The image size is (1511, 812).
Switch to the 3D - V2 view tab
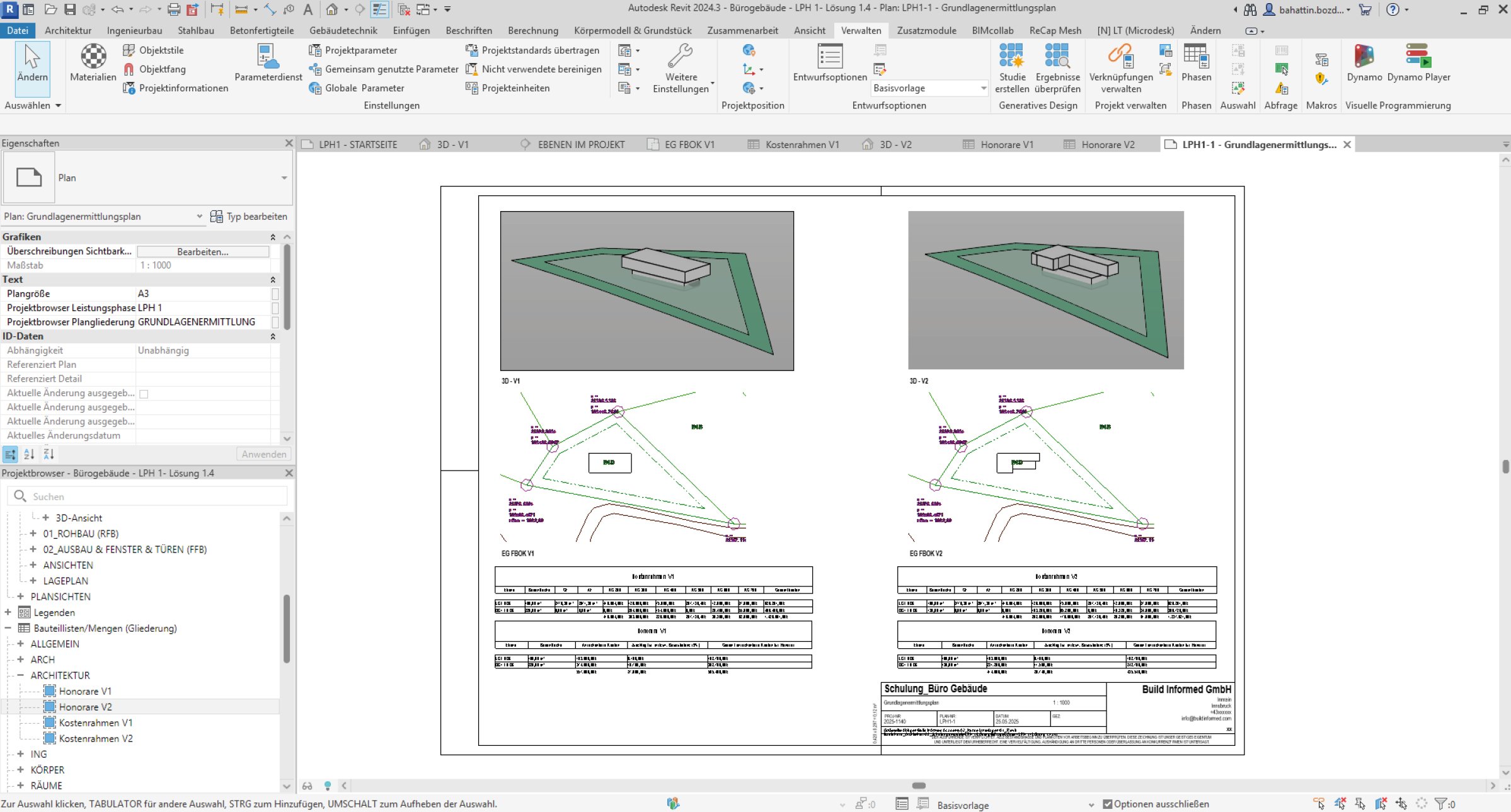(887, 145)
